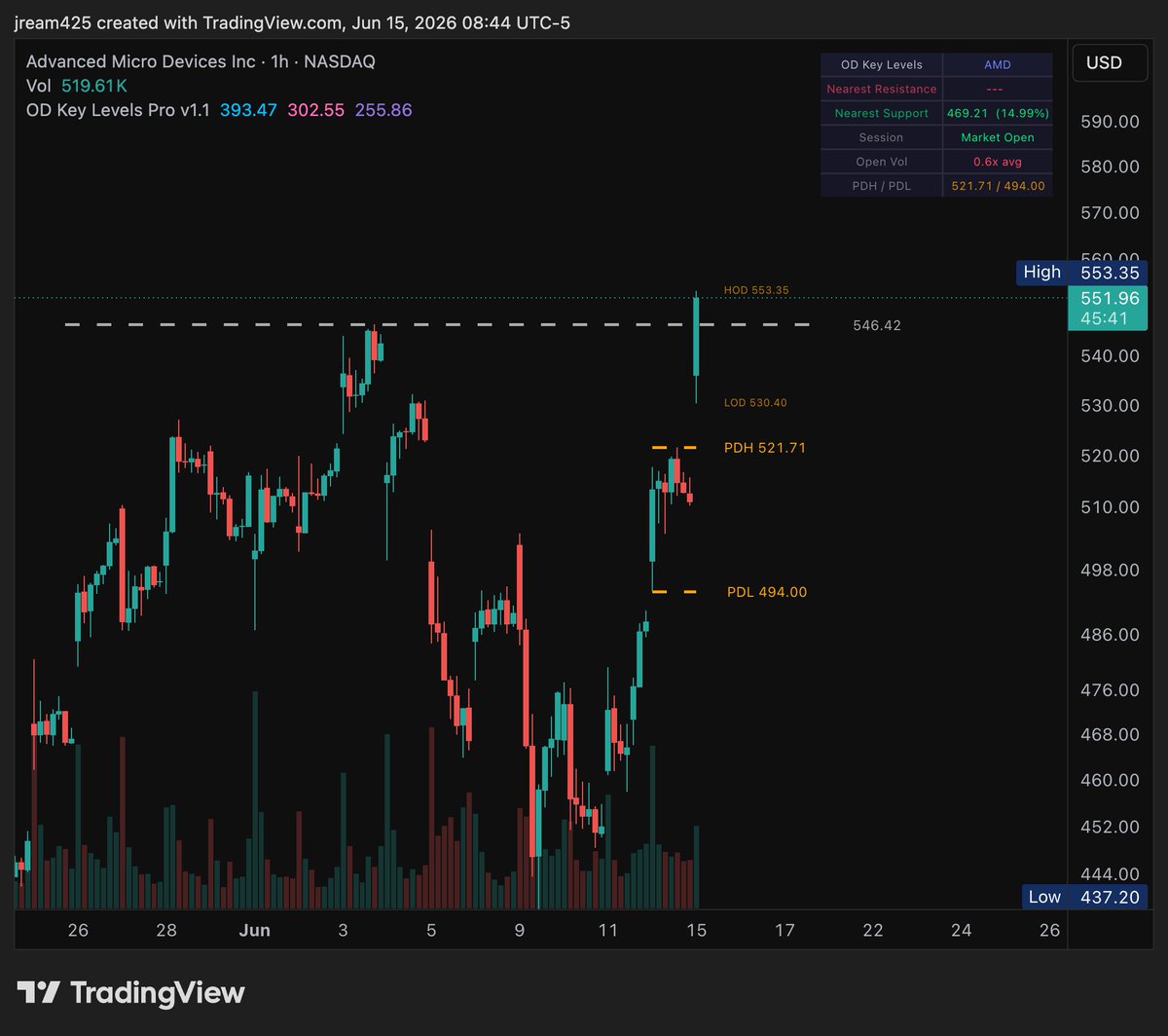Click the 476.00 price axis label
The image size is (1168, 1036).
pos(1110,690)
